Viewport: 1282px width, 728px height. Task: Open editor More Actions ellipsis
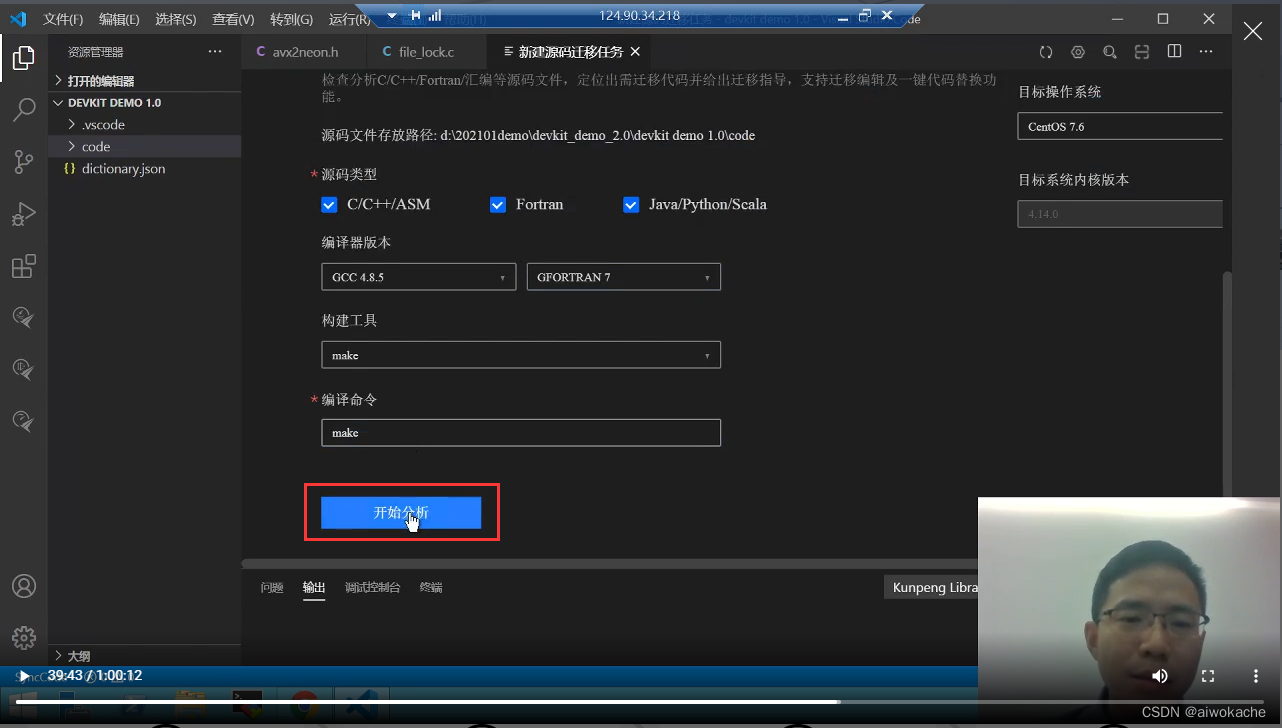click(x=1206, y=52)
